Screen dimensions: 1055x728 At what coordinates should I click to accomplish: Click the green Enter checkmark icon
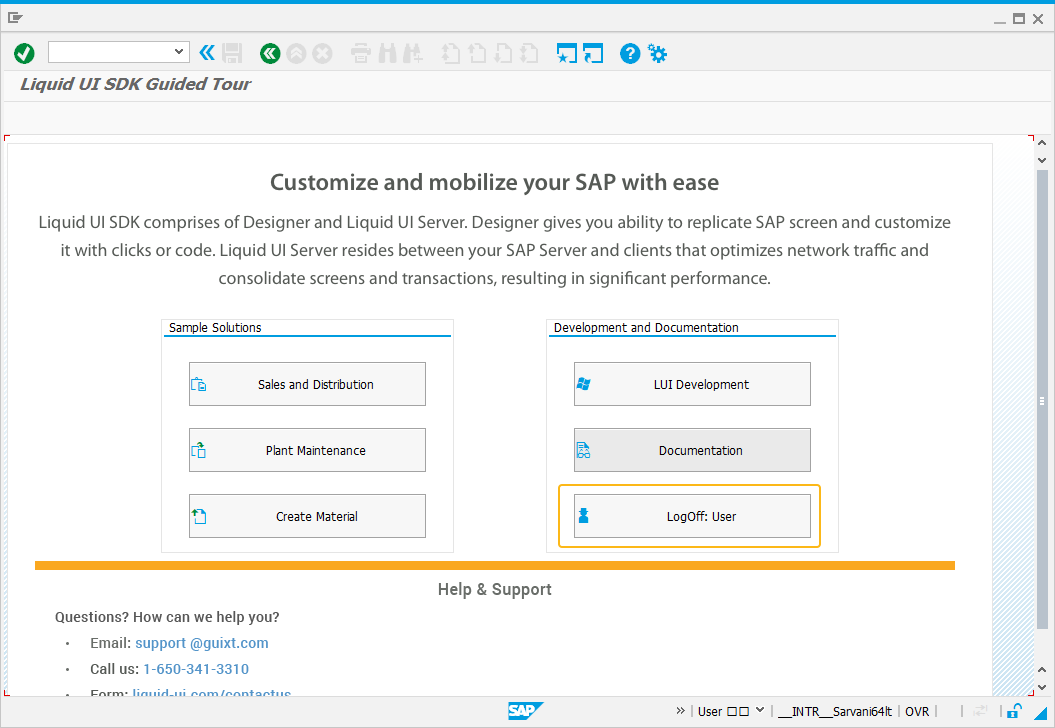click(x=24, y=53)
